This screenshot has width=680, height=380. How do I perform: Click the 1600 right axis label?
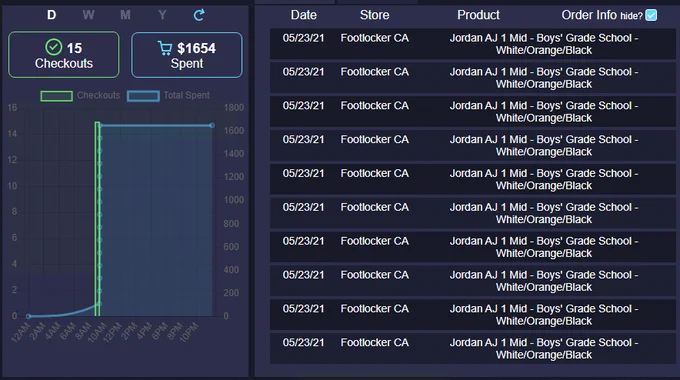(234, 131)
